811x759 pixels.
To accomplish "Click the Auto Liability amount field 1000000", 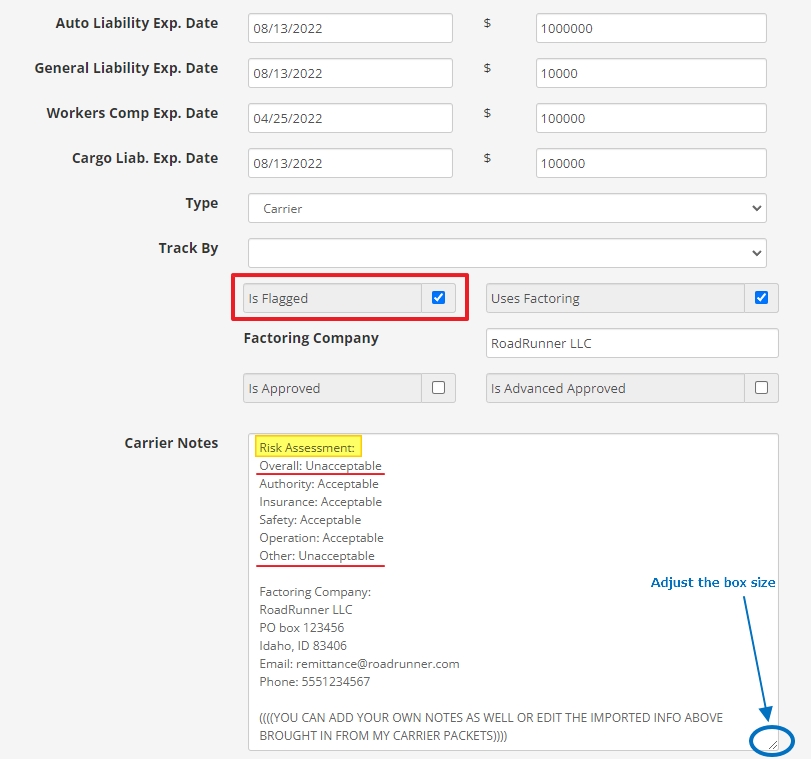I will point(650,28).
